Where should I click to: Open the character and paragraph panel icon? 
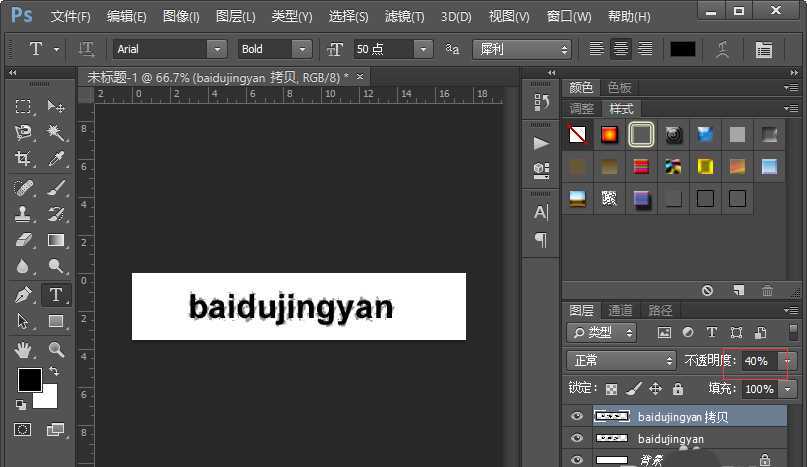click(x=763, y=49)
